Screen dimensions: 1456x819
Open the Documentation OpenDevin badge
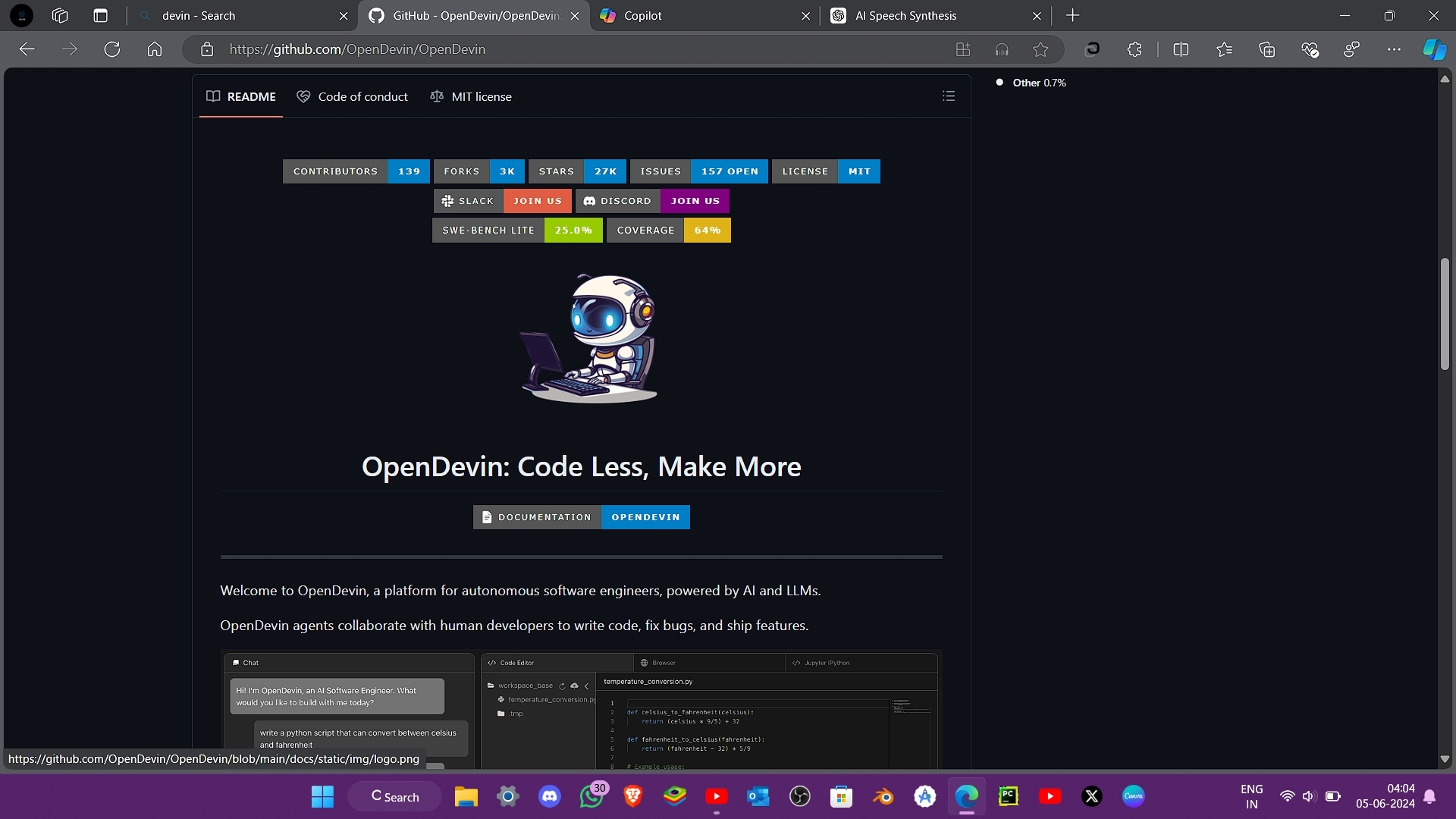click(x=581, y=517)
